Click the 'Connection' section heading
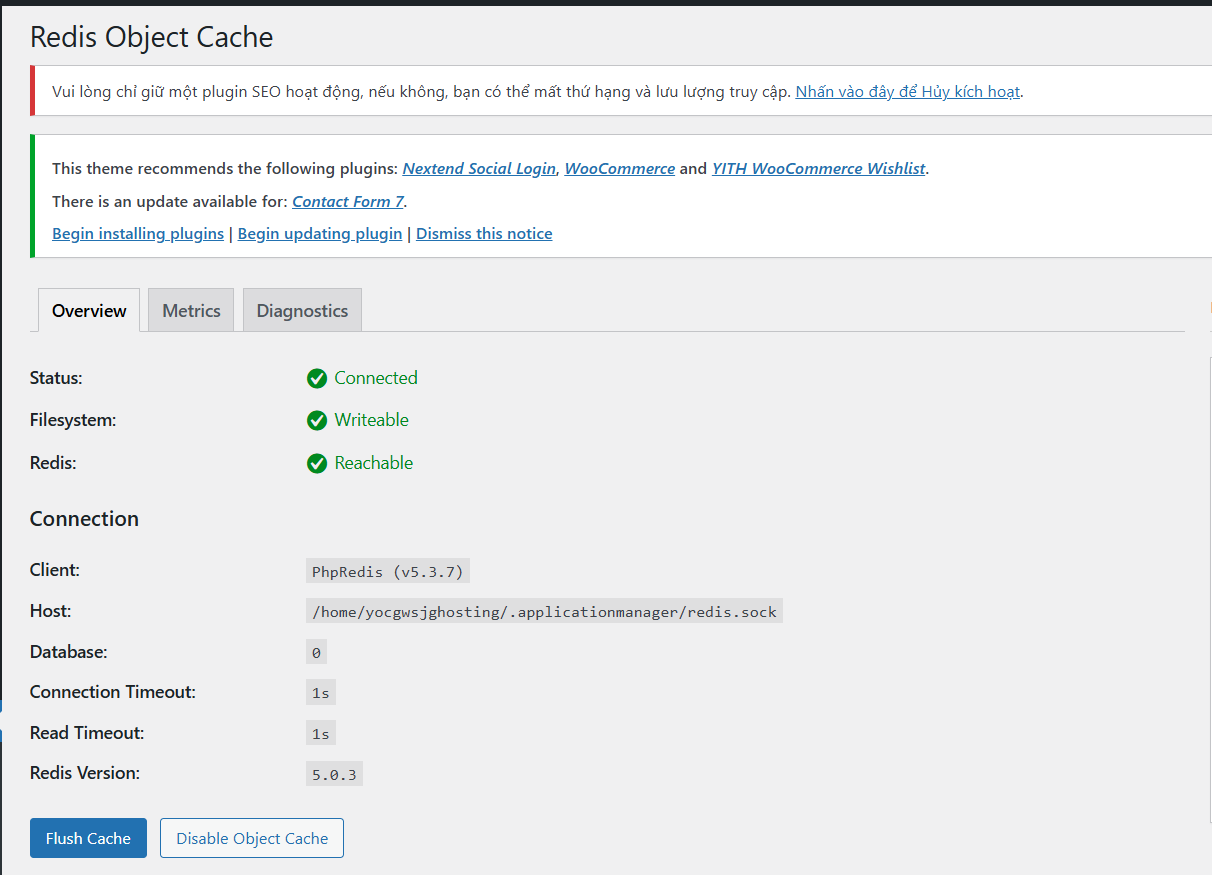Image resolution: width=1212 pixels, height=875 pixels. click(x=84, y=518)
